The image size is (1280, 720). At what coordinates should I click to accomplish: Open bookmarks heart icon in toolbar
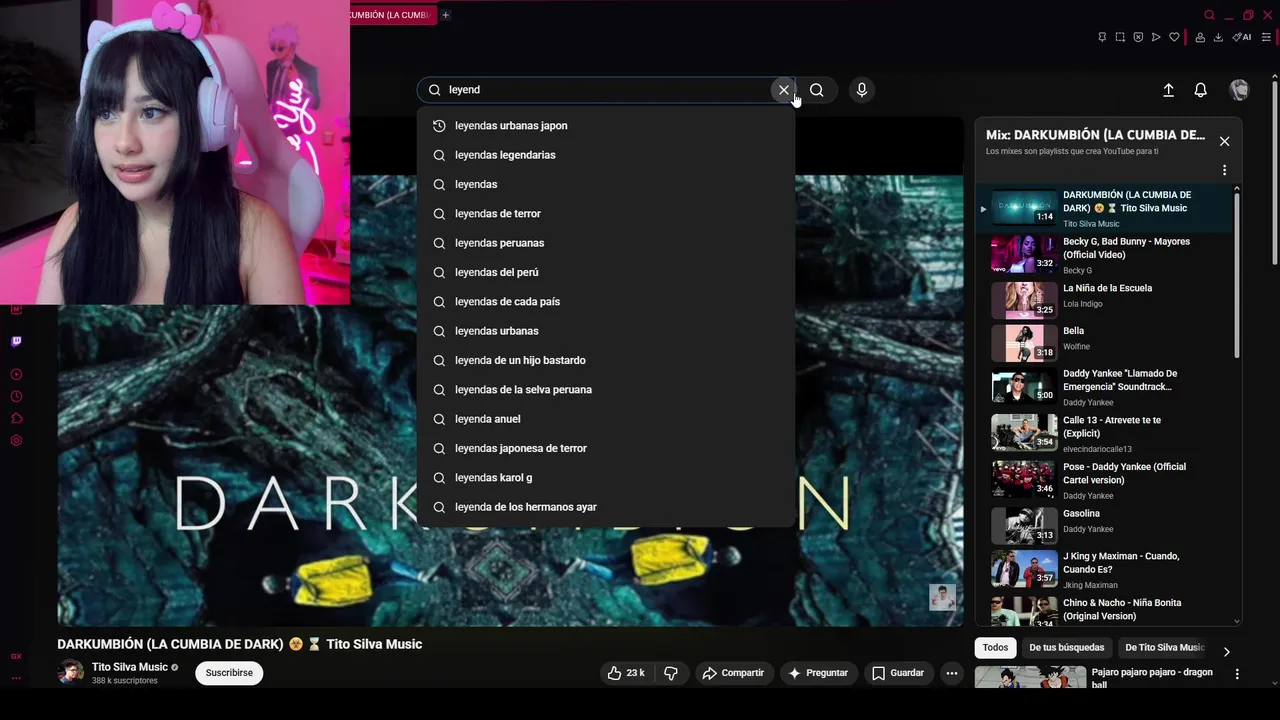click(x=1174, y=37)
